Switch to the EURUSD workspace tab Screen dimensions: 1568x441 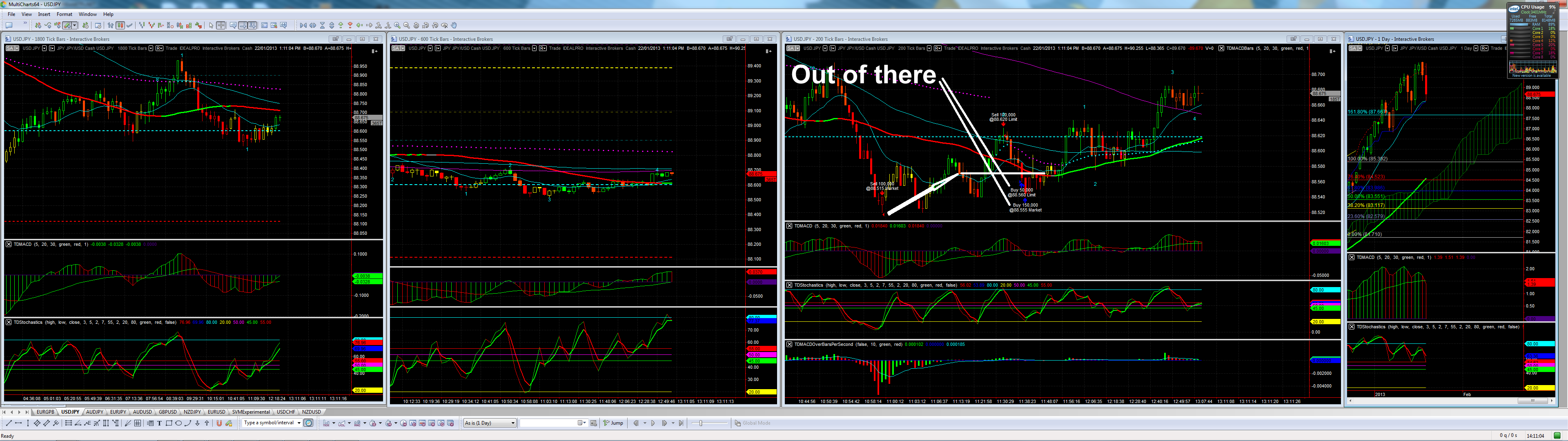pos(216,412)
